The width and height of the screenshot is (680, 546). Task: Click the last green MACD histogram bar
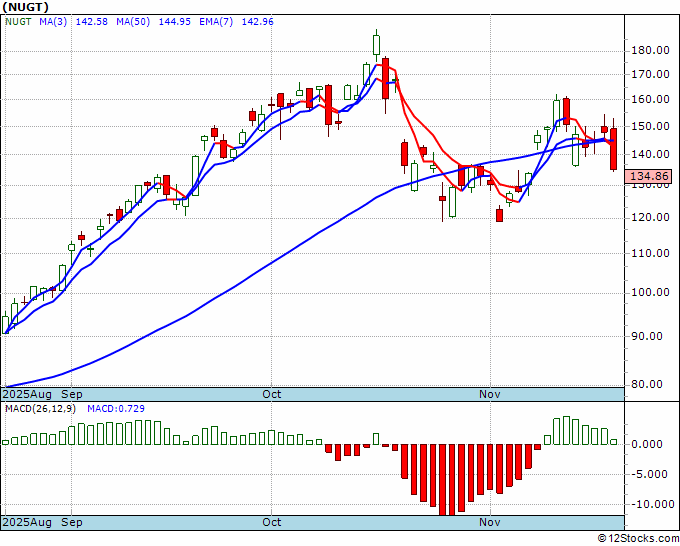coord(613,442)
